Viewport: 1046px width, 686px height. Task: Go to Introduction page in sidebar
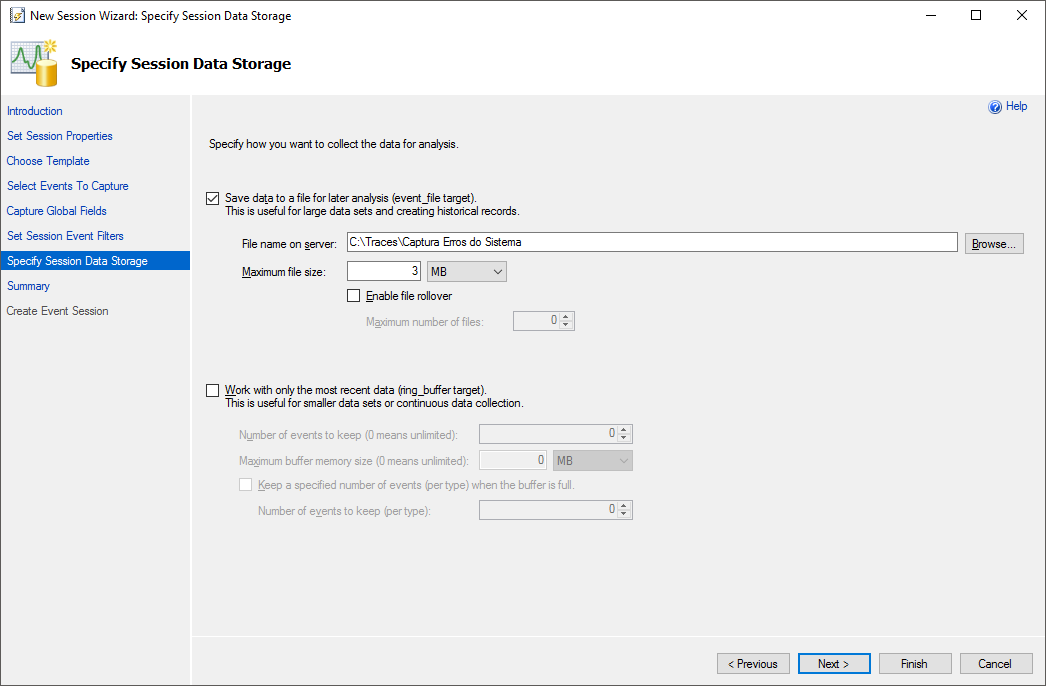(x=35, y=111)
